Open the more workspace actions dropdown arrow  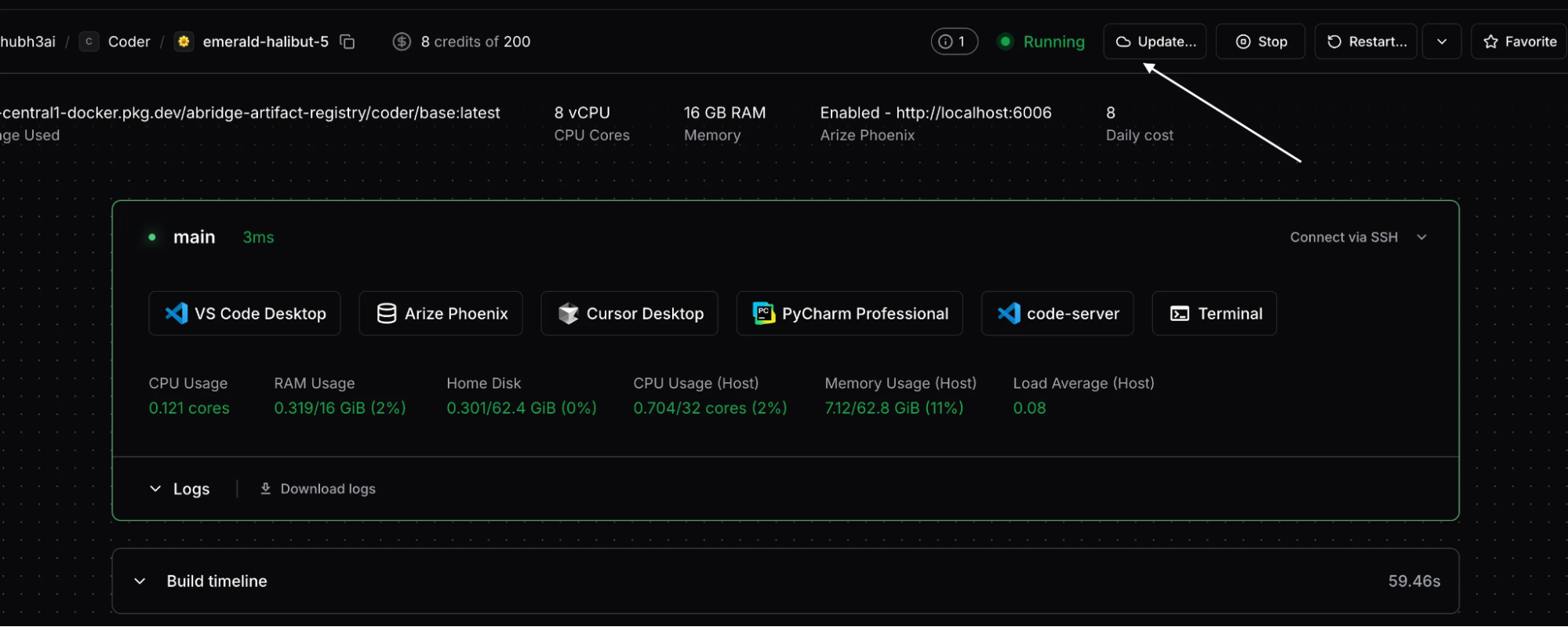(x=1442, y=42)
